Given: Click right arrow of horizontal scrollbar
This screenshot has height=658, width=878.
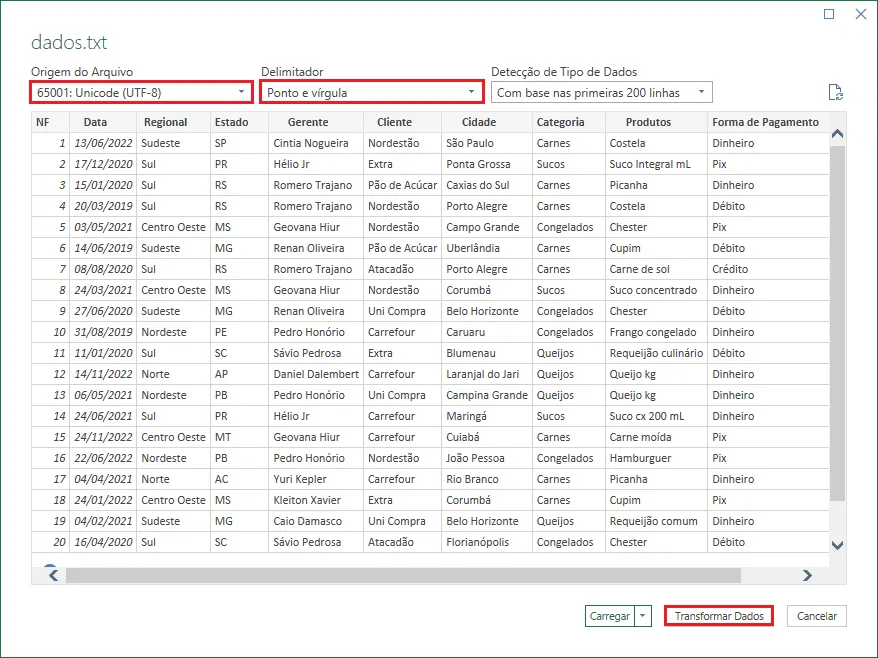Looking at the screenshot, I should [807, 575].
